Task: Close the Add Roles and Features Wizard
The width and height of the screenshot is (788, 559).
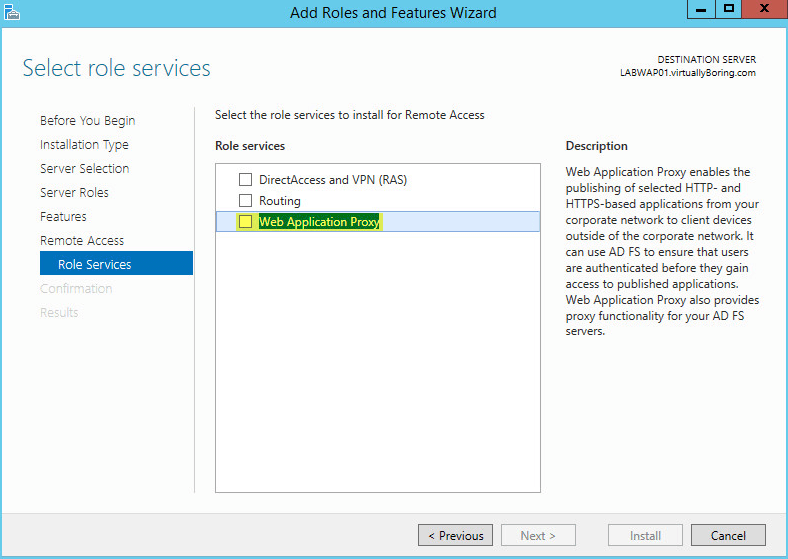Action: click(x=764, y=9)
